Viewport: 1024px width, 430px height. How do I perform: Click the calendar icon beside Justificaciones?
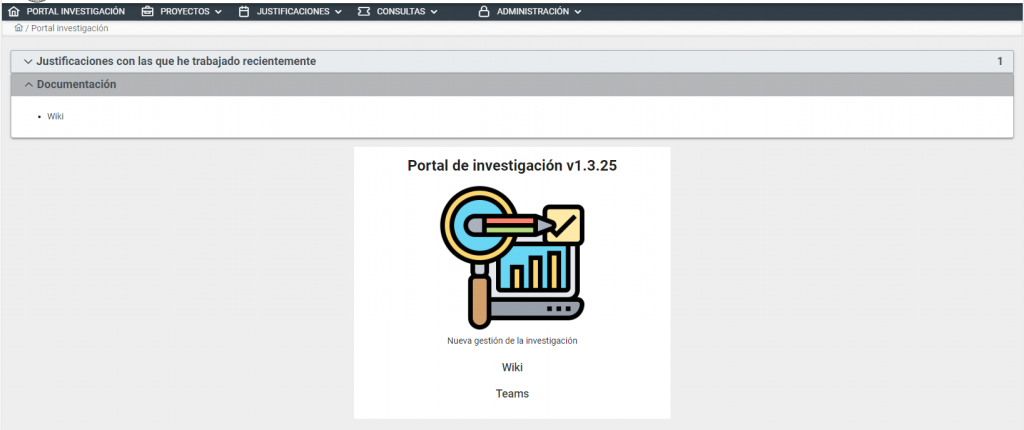(244, 12)
